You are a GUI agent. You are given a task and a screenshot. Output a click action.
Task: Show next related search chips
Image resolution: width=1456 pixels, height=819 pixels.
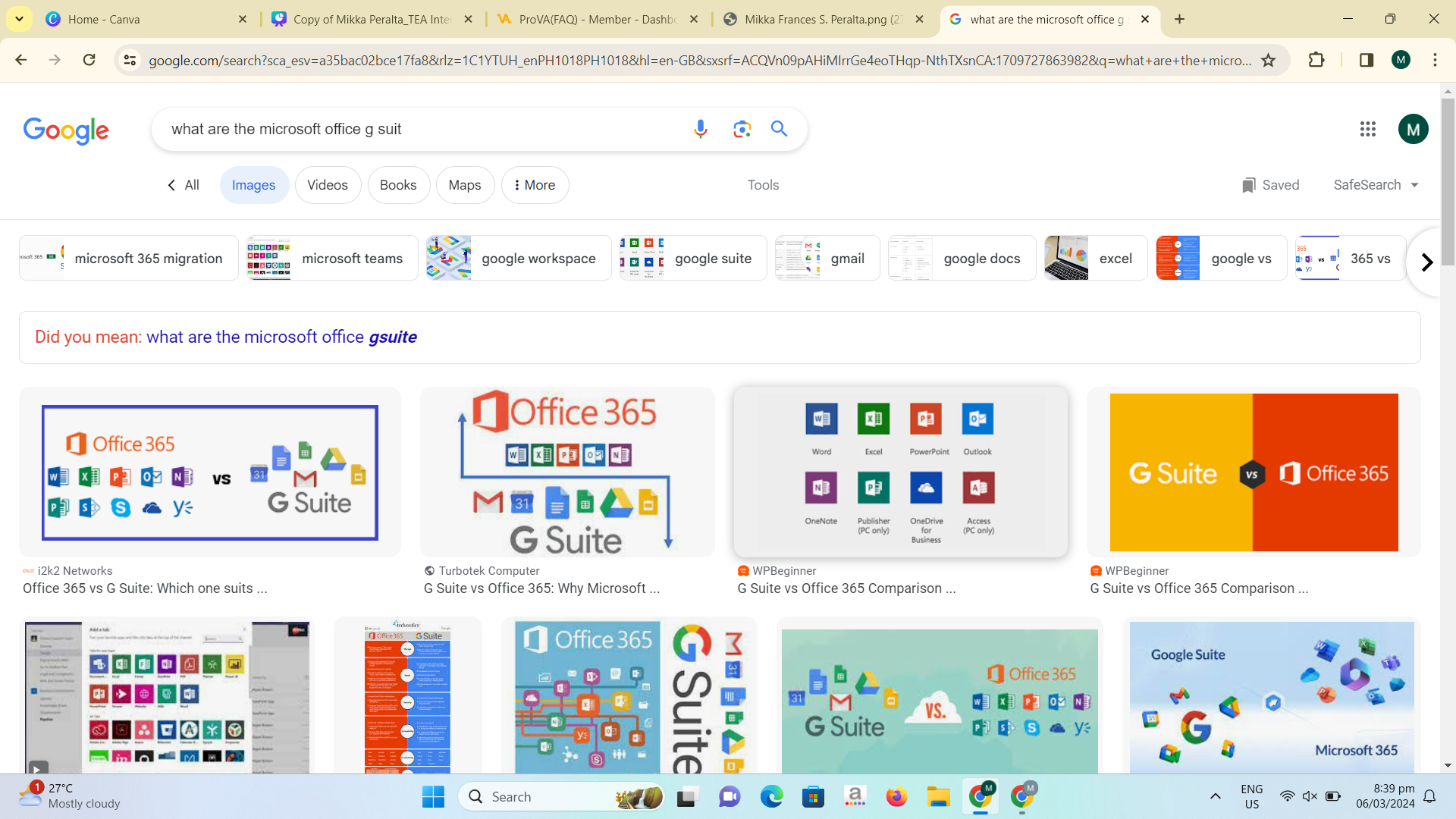click(1426, 262)
